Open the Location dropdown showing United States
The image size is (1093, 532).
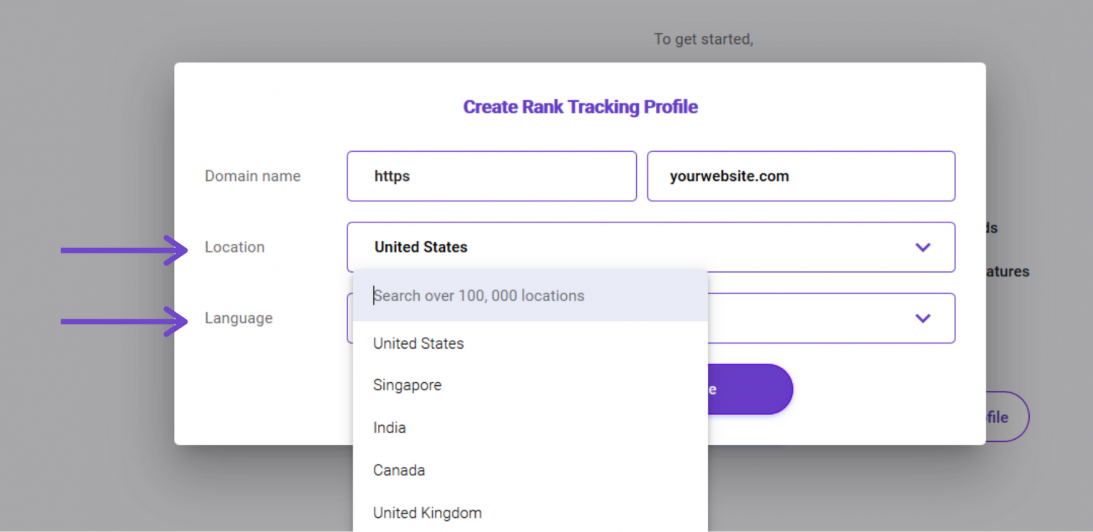pos(651,247)
